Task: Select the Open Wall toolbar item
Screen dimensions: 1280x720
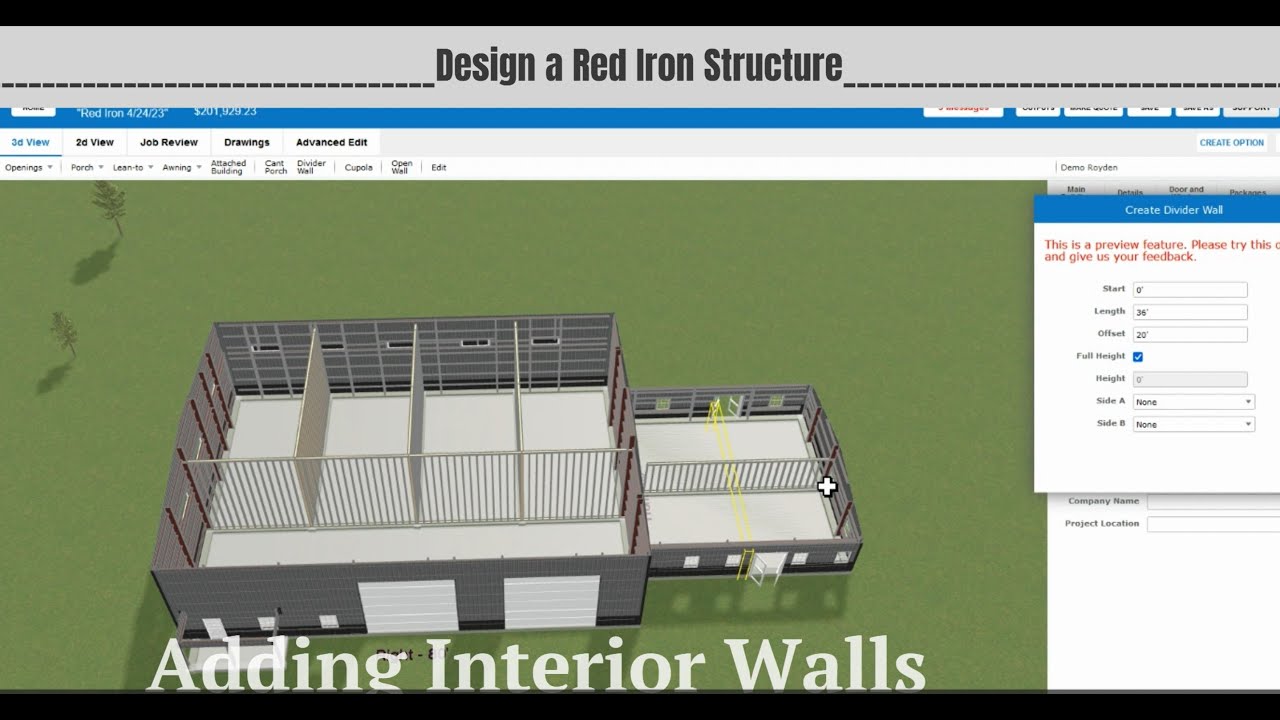Action: [x=401, y=167]
